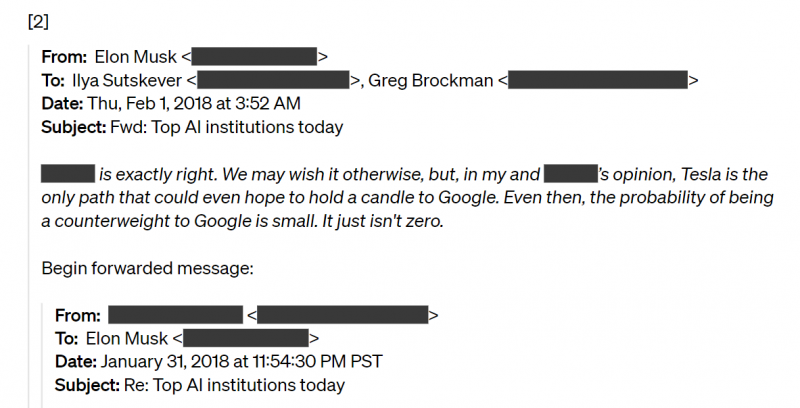Click sender name Elon Musk in top header

click(136, 57)
